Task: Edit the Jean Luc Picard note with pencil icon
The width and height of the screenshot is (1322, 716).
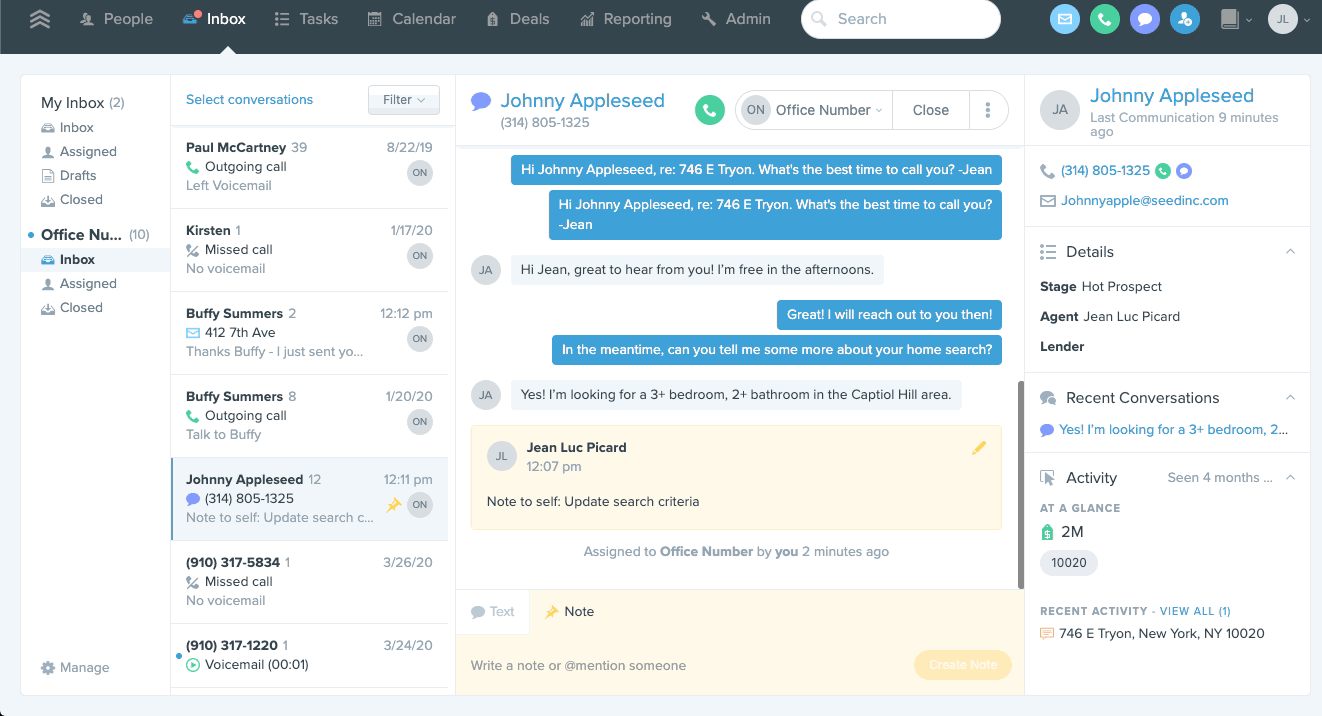Action: tap(979, 448)
